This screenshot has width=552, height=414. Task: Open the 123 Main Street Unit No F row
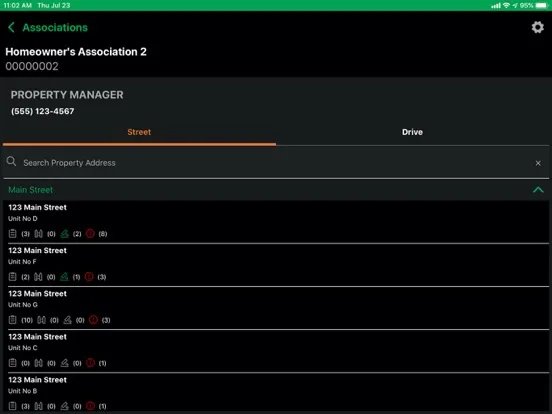[x=276, y=265]
